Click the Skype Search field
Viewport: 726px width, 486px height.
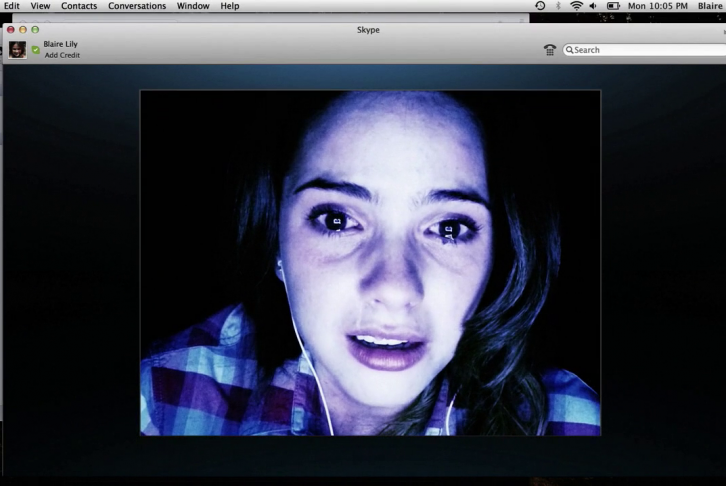pyautogui.click(x=645, y=50)
